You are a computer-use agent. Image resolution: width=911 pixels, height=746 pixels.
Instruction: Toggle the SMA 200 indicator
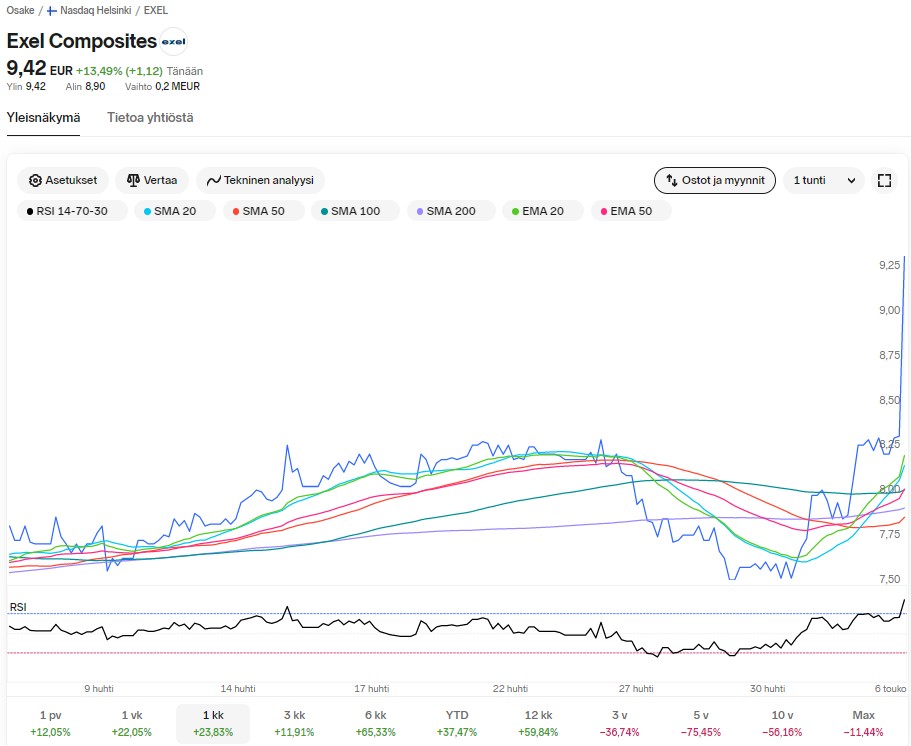[451, 211]
